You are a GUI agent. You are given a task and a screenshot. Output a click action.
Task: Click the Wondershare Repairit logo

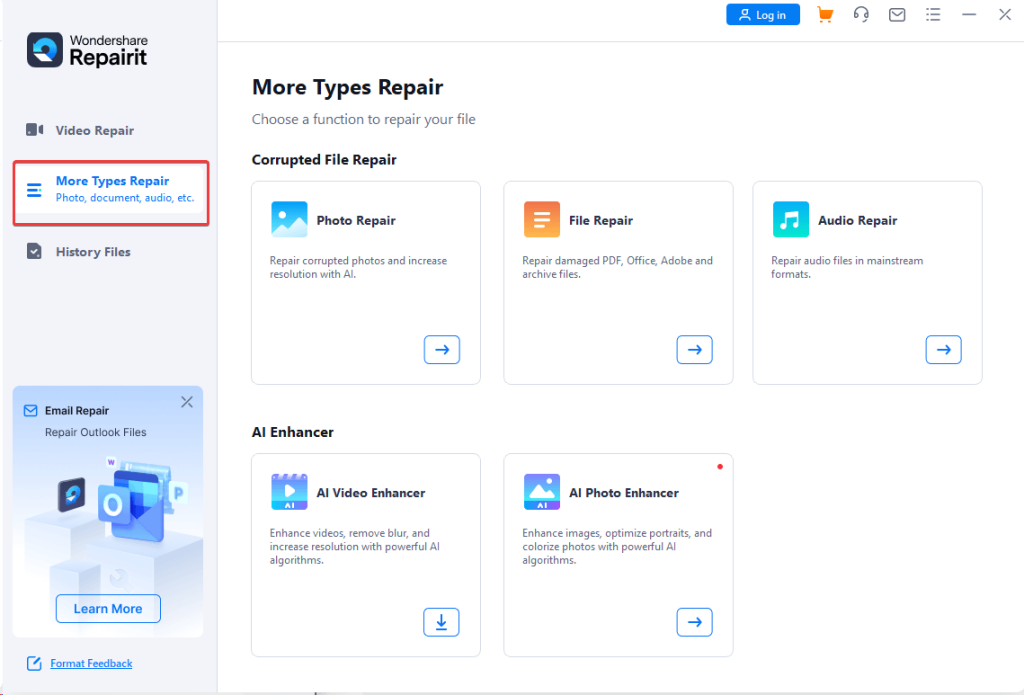(x=88, y=50)
